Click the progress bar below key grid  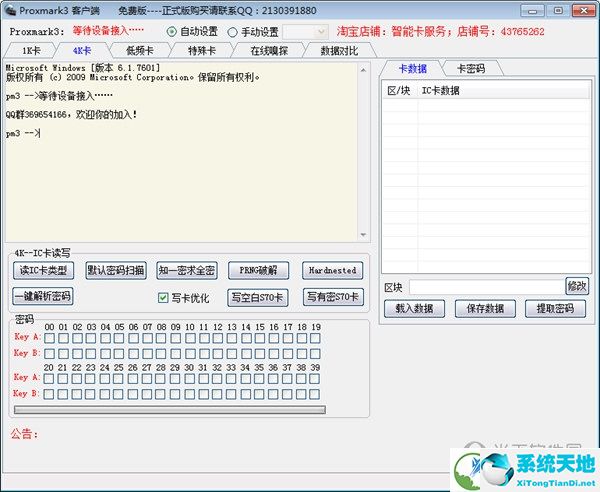pyautogui.click(x=170, y=410)
